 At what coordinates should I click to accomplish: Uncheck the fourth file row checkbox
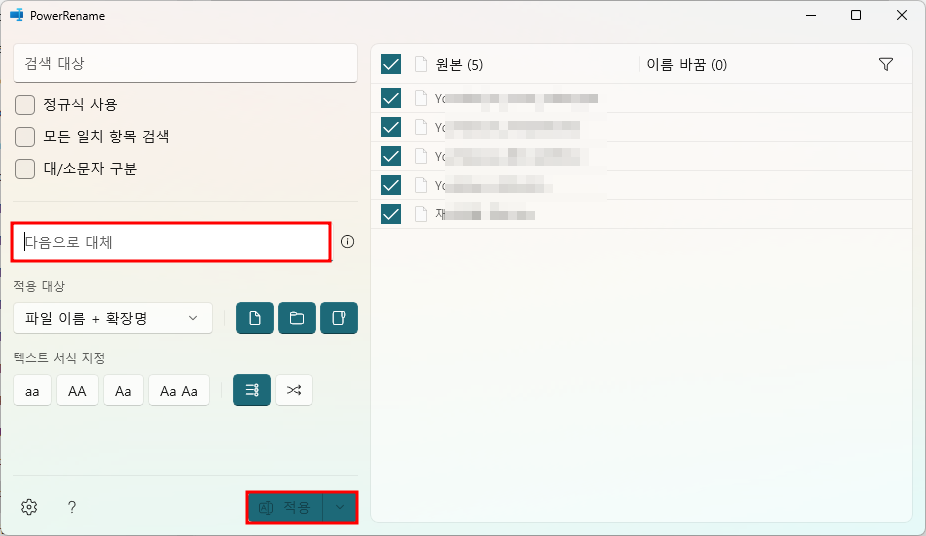click(391, 185)
